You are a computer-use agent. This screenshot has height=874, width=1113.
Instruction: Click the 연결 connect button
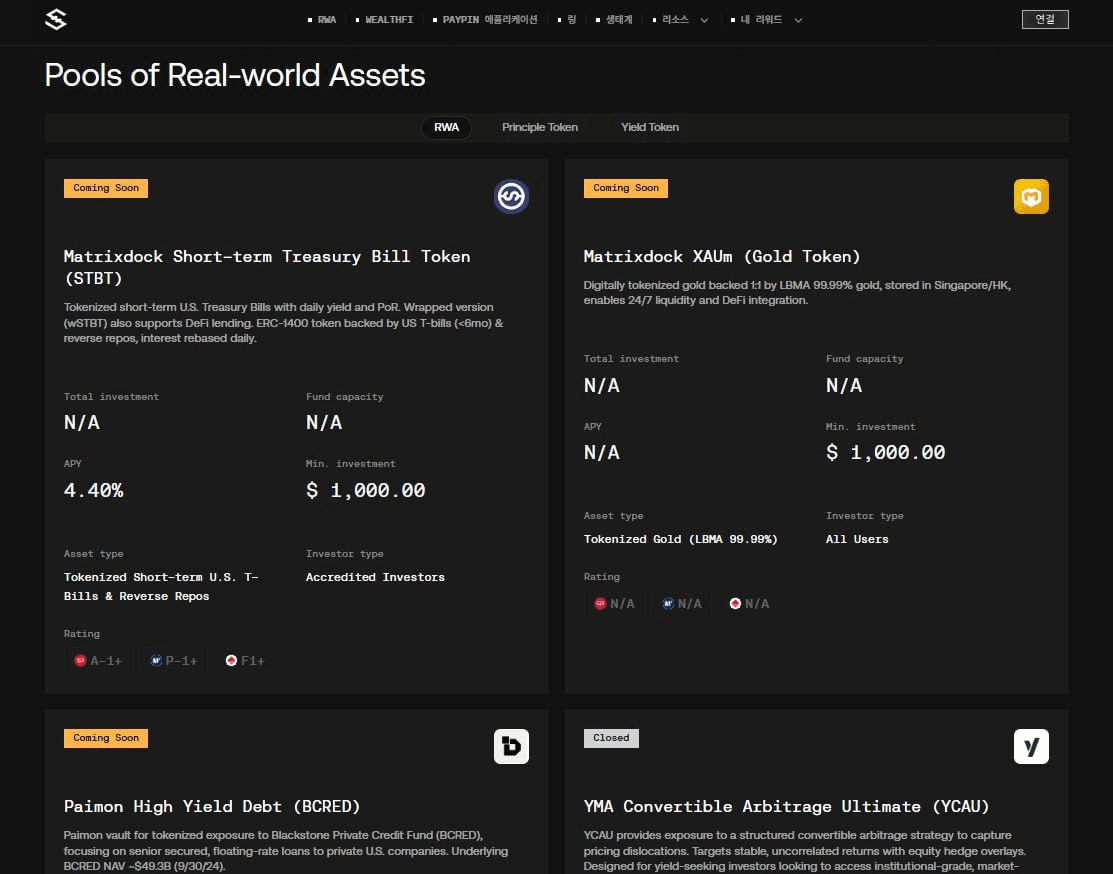[1045, 19]
